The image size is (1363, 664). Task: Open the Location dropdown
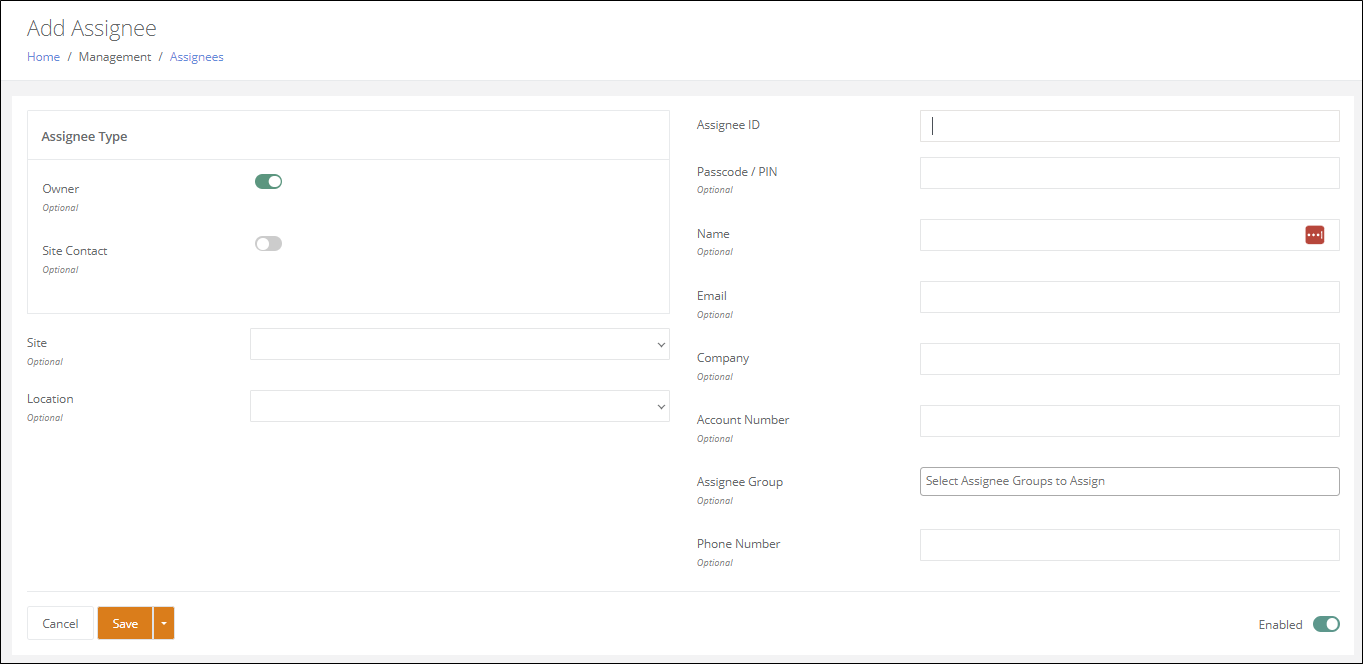[460, 406]
